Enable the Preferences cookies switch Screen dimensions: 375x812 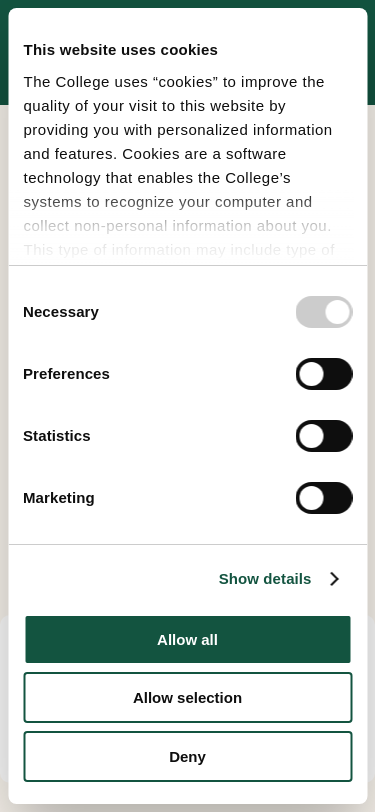coord(324,374)
